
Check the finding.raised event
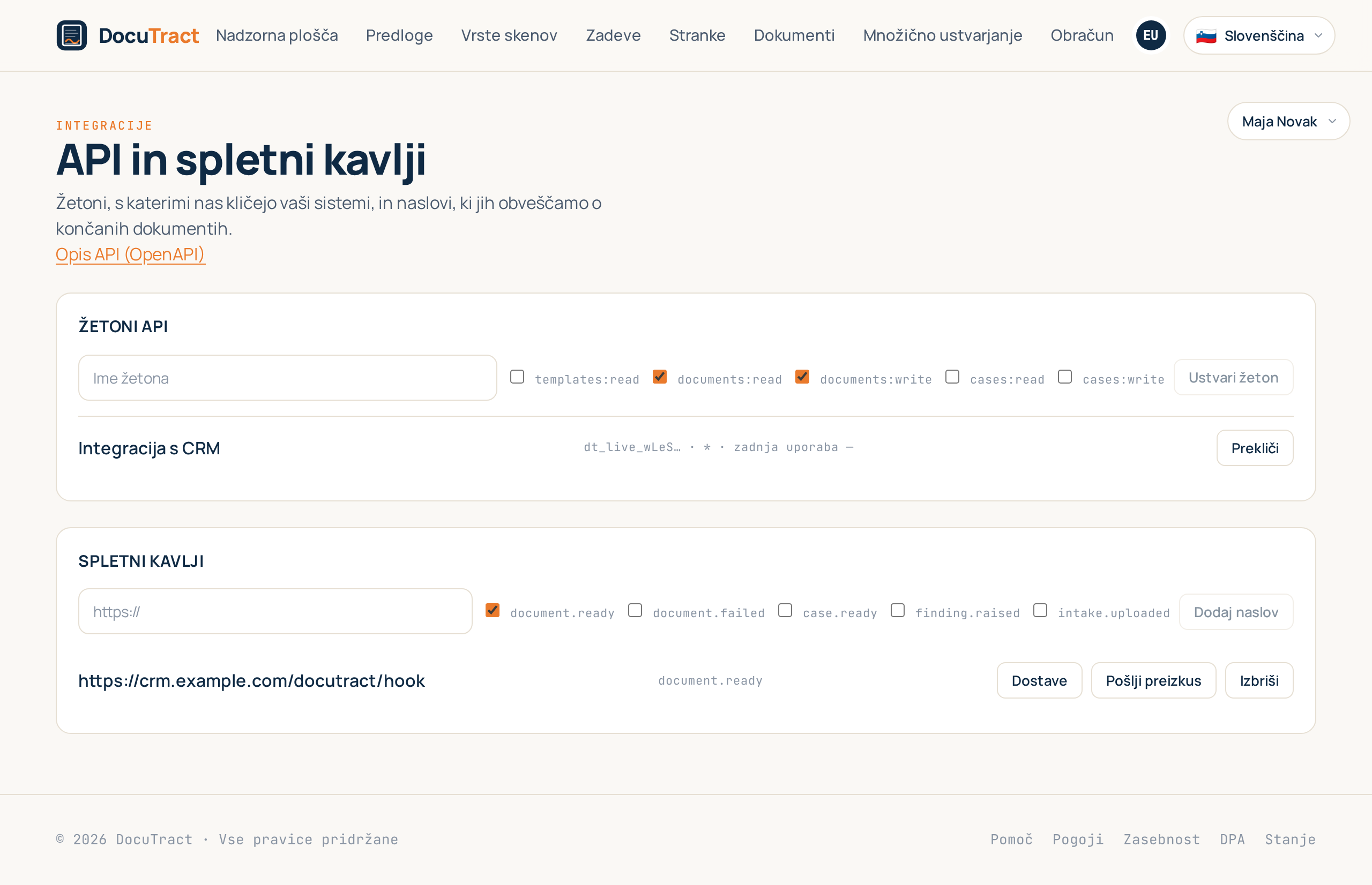click(x=898, y=610)
